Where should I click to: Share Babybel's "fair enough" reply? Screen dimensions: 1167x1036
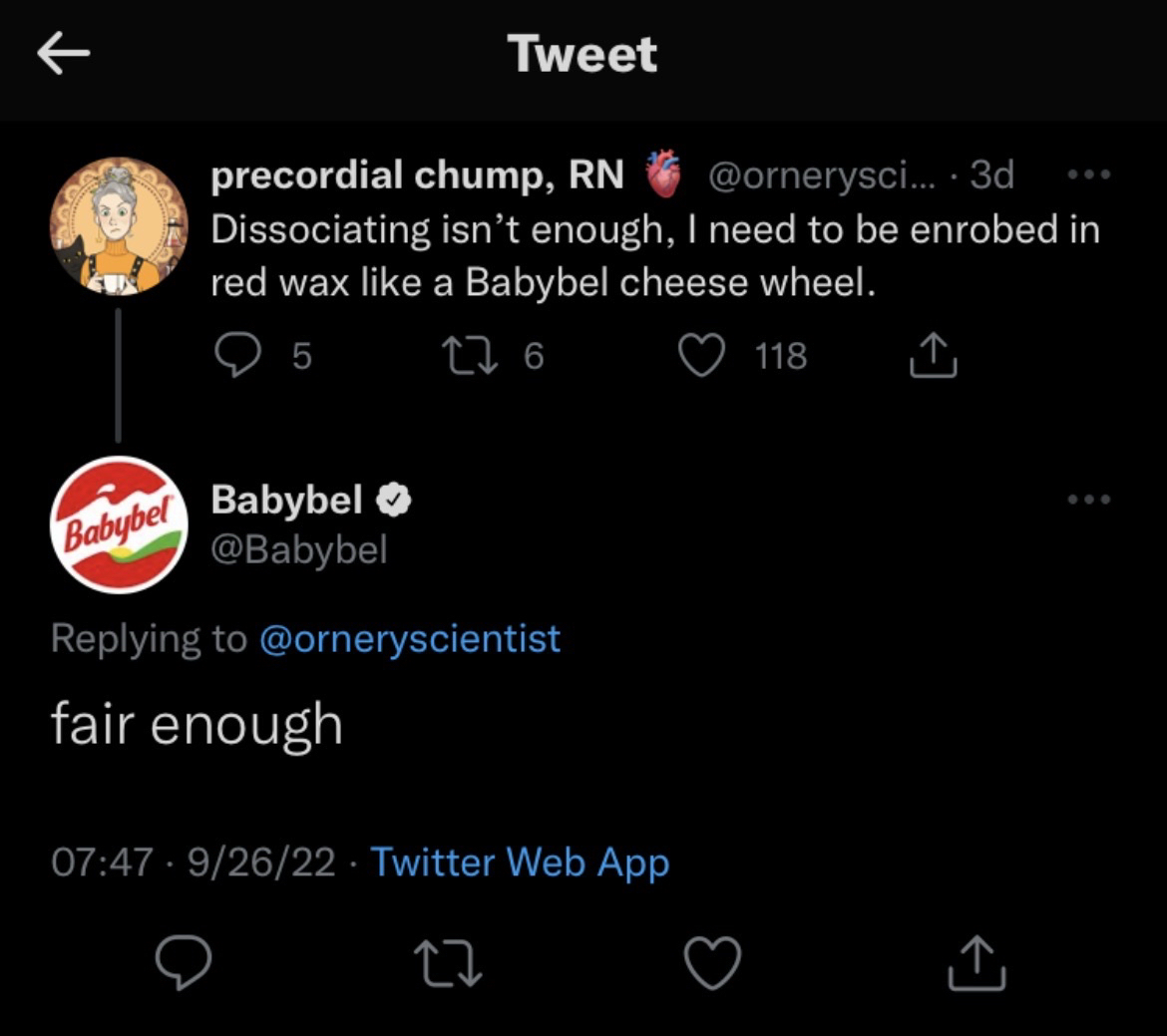(977, 963)
